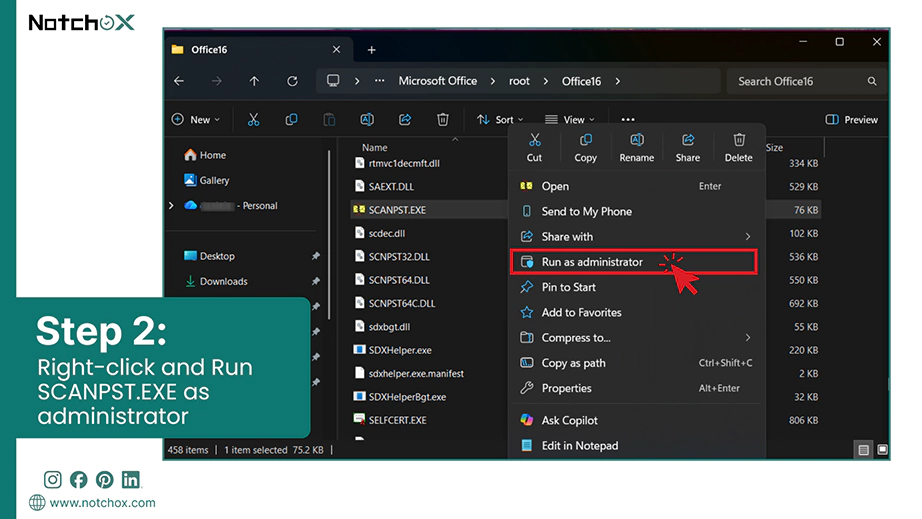Open the Sort dropdown
The image size is (922, 519).
tap(500, 119)
